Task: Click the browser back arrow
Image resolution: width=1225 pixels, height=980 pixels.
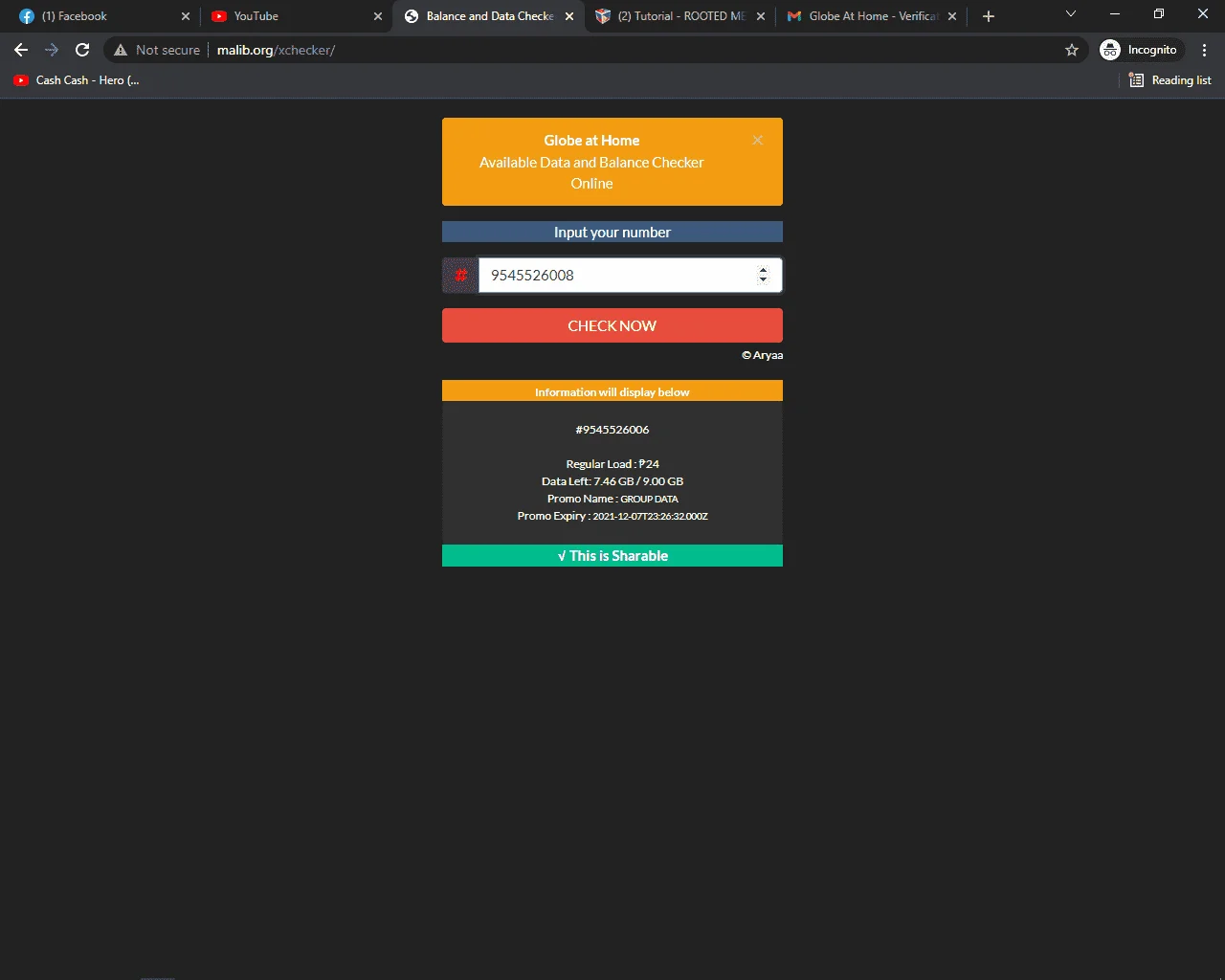Action: tap(21, 50)
